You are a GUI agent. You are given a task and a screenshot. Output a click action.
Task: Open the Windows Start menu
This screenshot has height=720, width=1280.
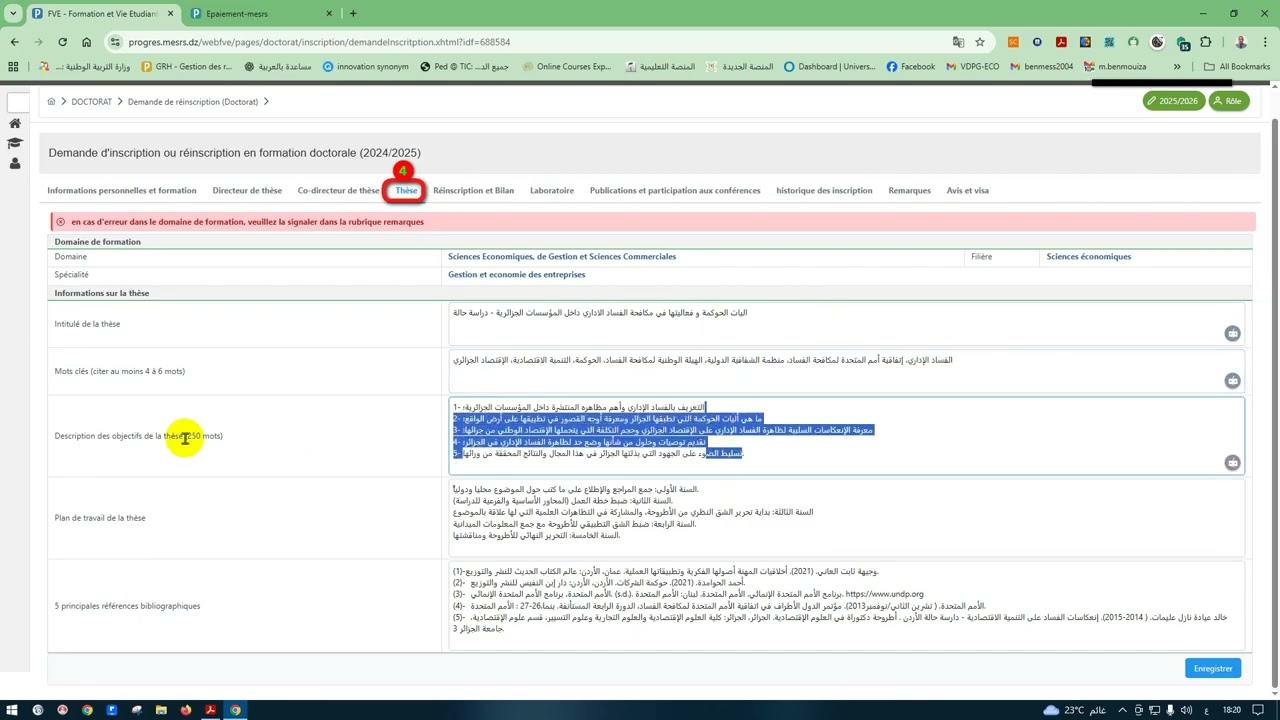pos(12,710)
